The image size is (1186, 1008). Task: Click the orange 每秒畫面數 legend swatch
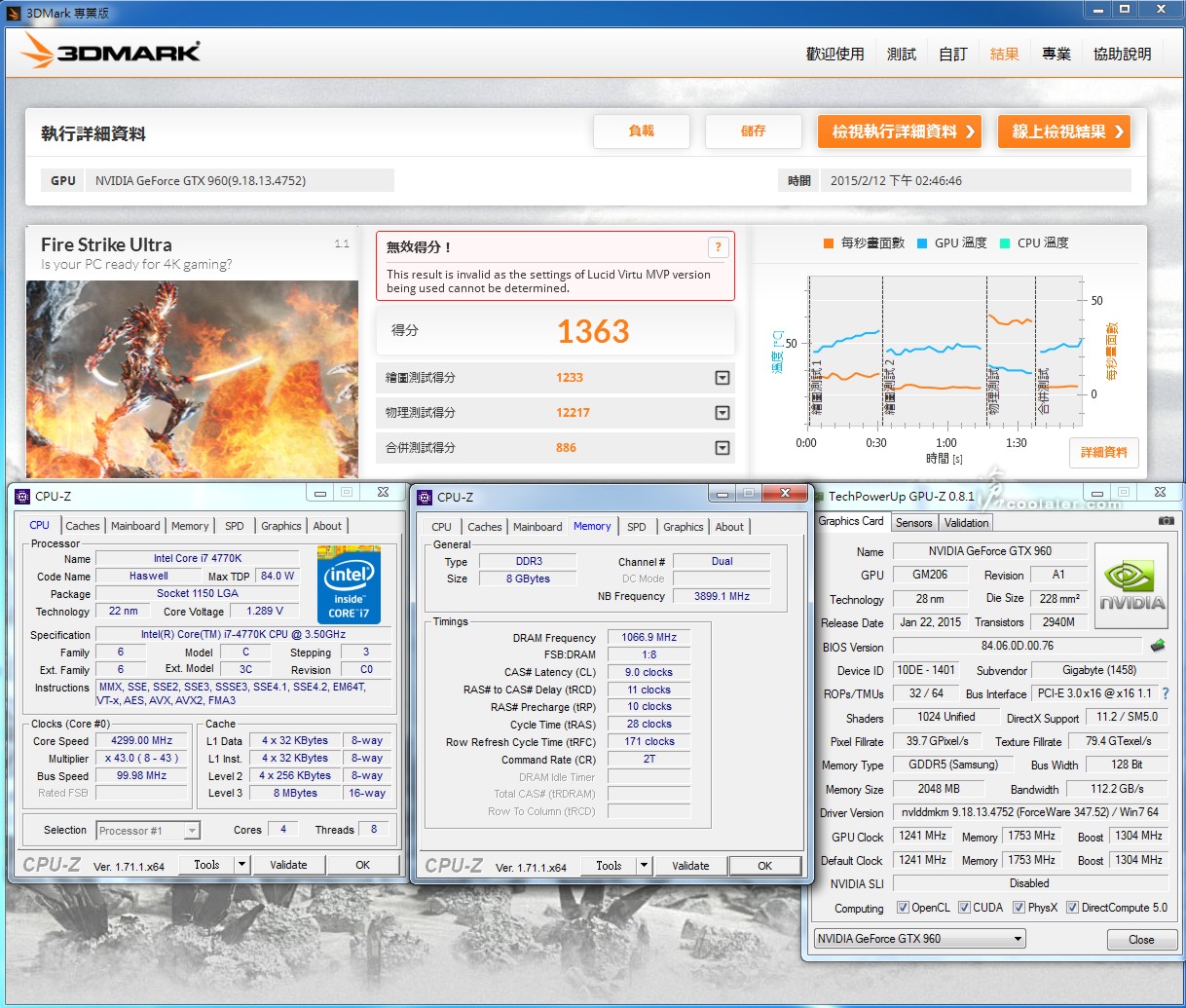click(x=829, y=243)
